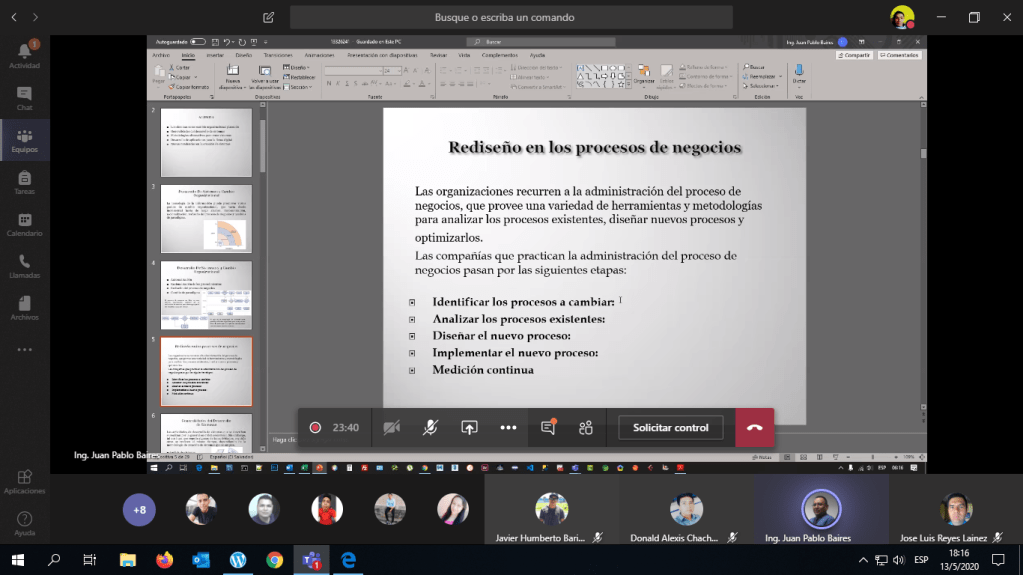Open more actions ellipsis in call bar

[508, 427]
